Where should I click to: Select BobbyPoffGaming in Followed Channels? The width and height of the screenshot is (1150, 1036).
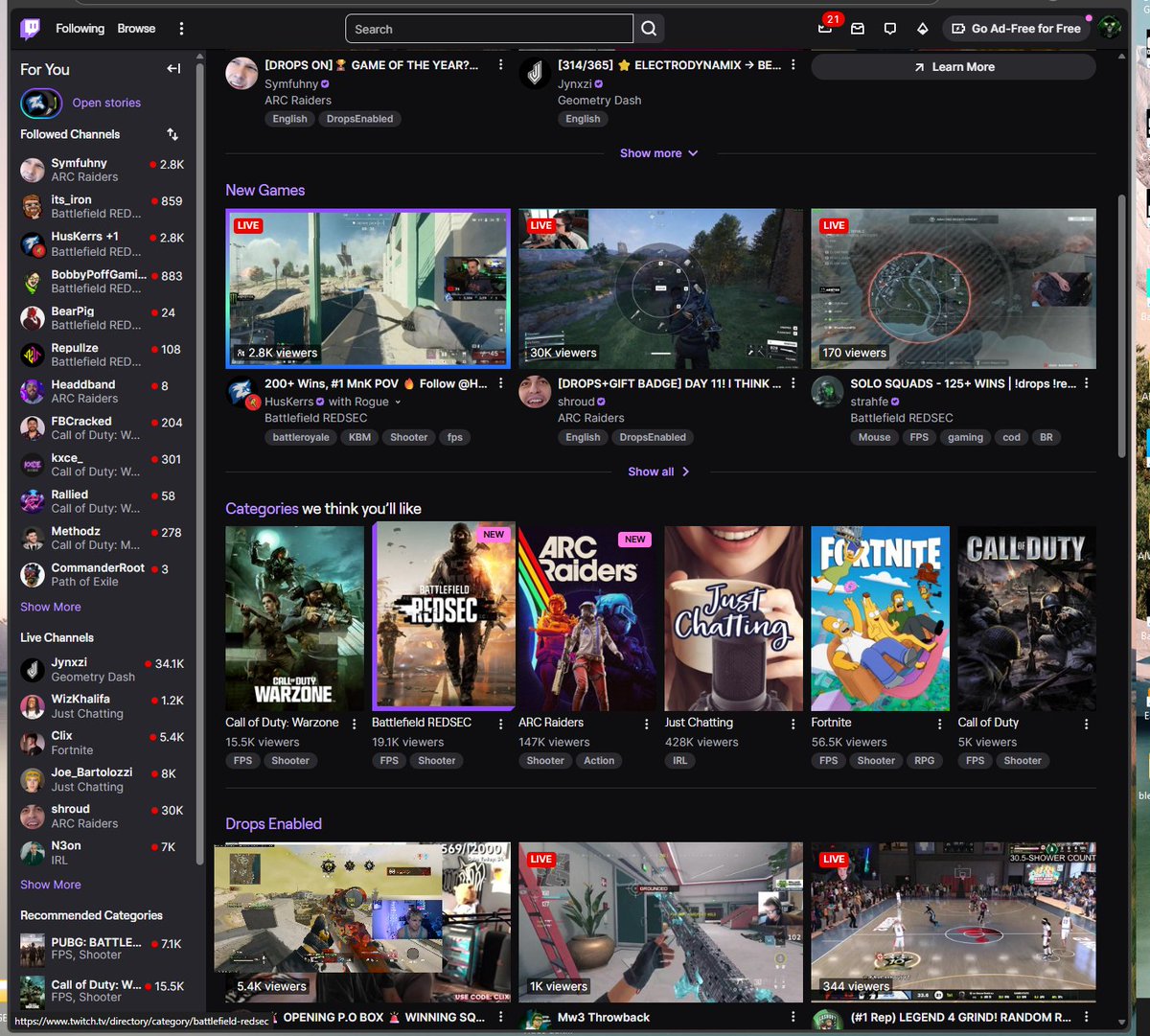103,281
